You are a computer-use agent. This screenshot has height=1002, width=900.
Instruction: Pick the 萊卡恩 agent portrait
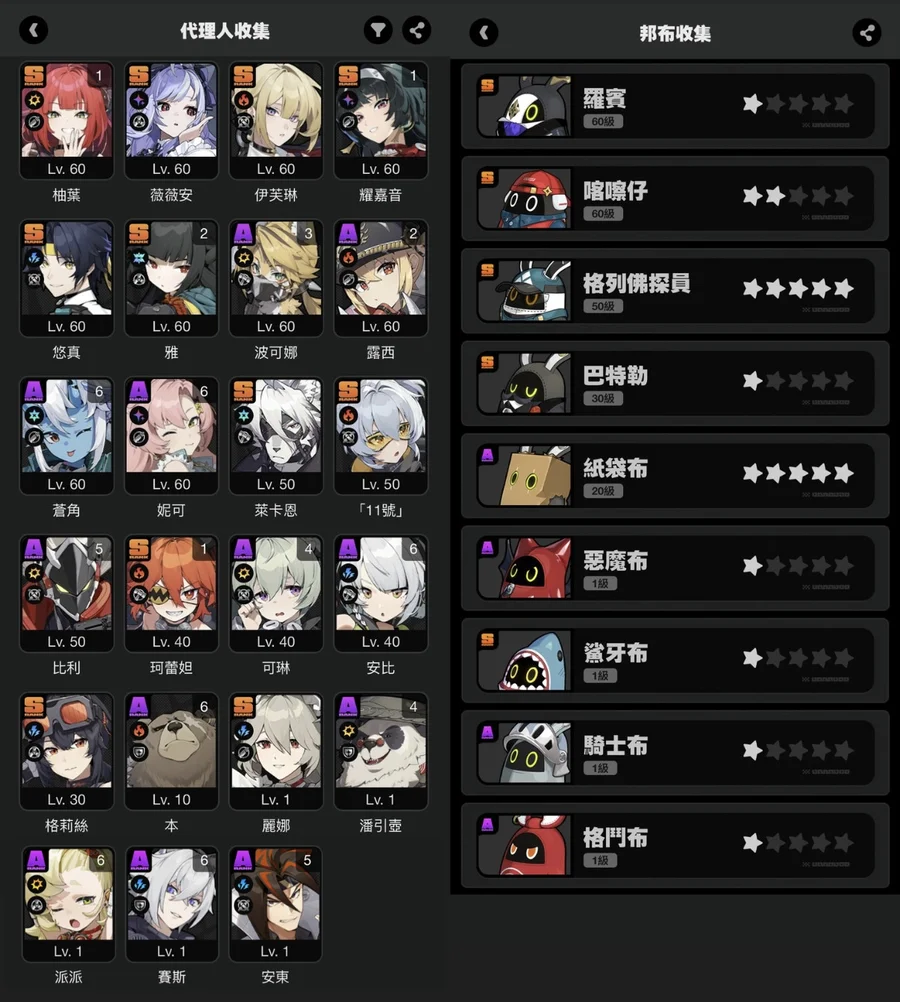[276, 436]
